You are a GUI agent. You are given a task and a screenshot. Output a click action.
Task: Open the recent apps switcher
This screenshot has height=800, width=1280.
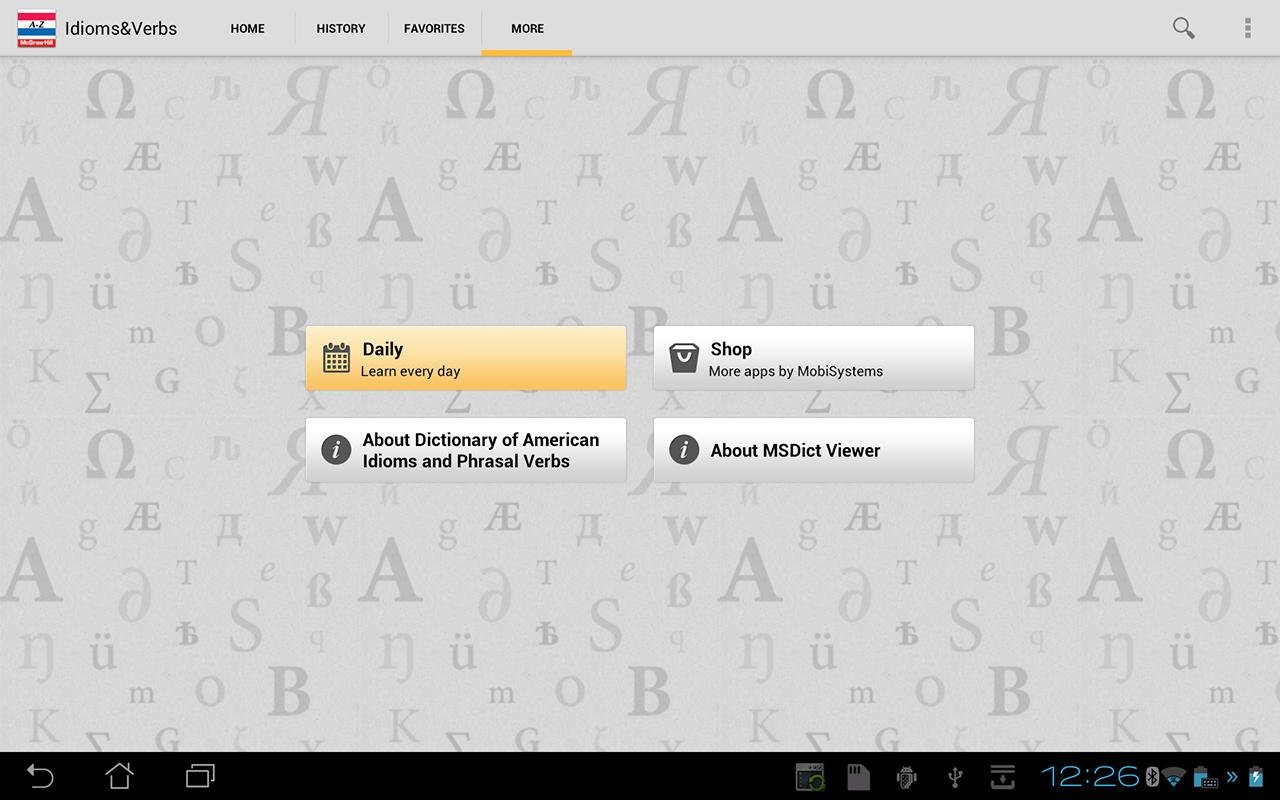200,776
